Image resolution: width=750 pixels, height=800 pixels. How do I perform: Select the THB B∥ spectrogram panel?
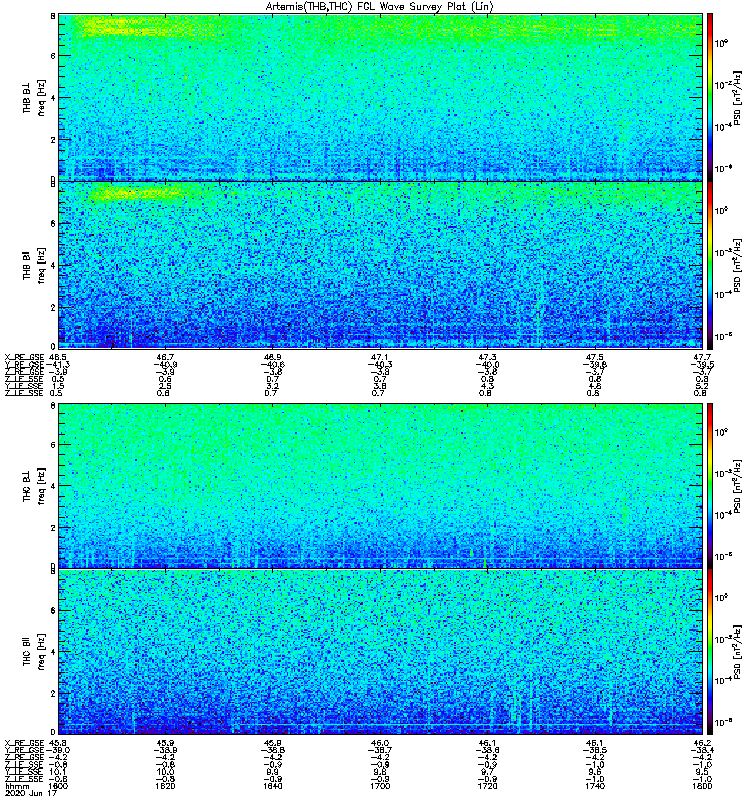[381, 265]
